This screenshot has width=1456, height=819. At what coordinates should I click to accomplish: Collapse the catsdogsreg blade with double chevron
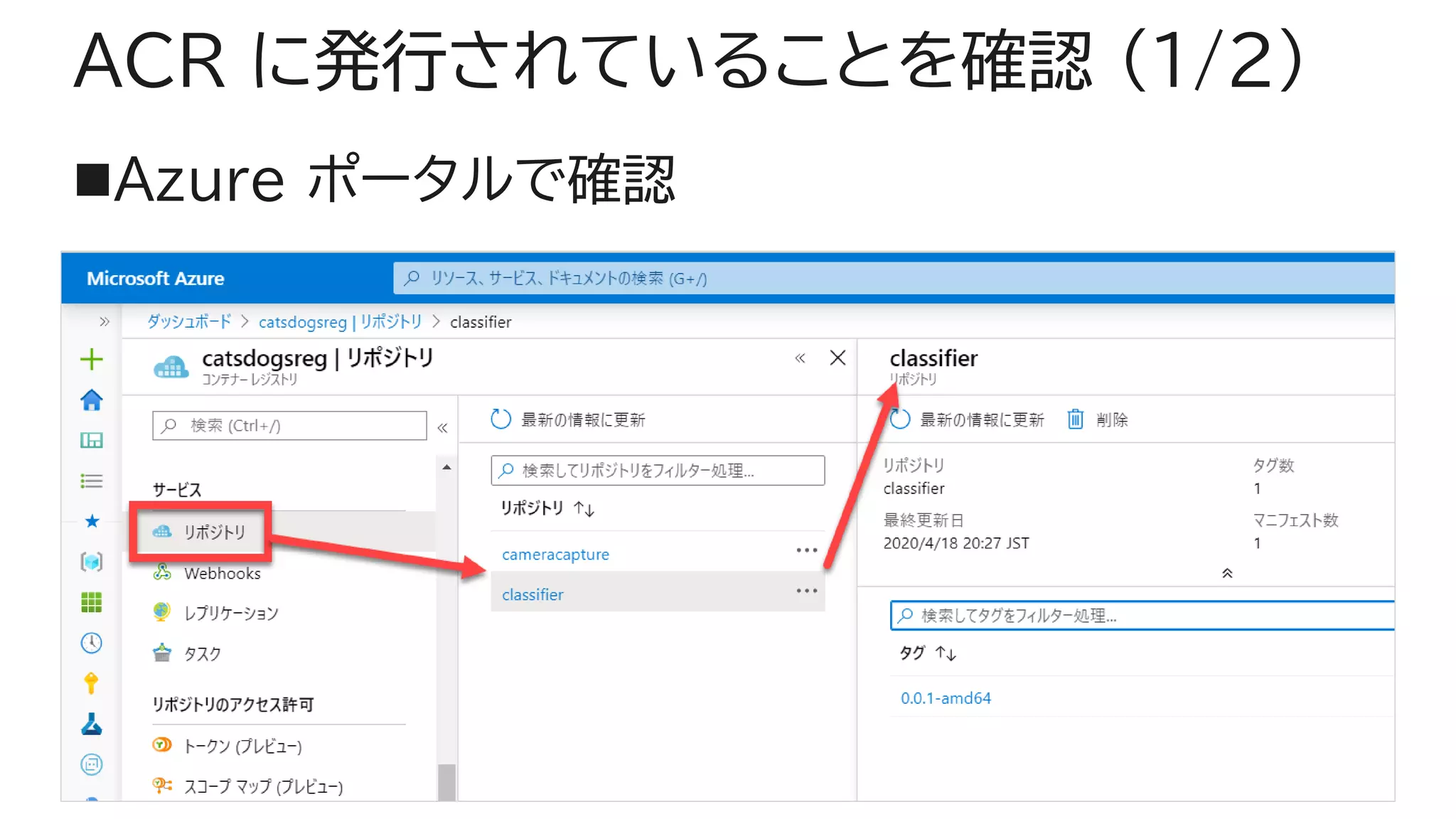(800, 358)
